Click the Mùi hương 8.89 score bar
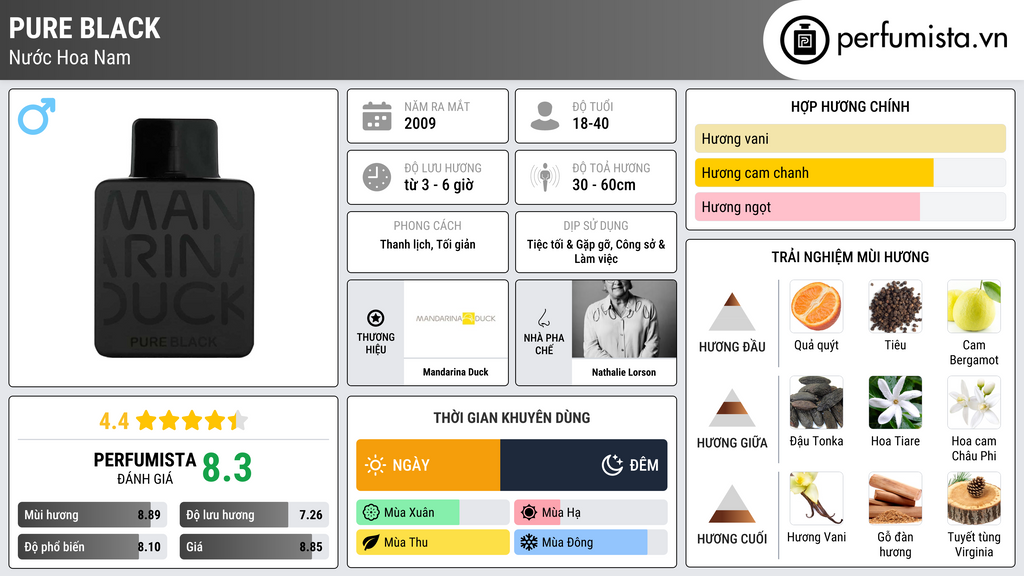 pyautogui.click(x=92, y=515)
